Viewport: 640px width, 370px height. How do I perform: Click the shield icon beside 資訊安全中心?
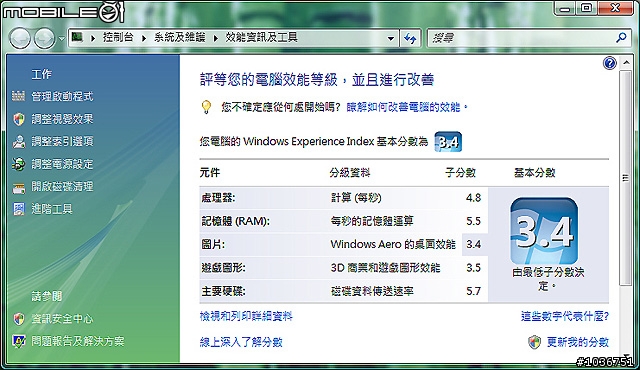point(19,319)
